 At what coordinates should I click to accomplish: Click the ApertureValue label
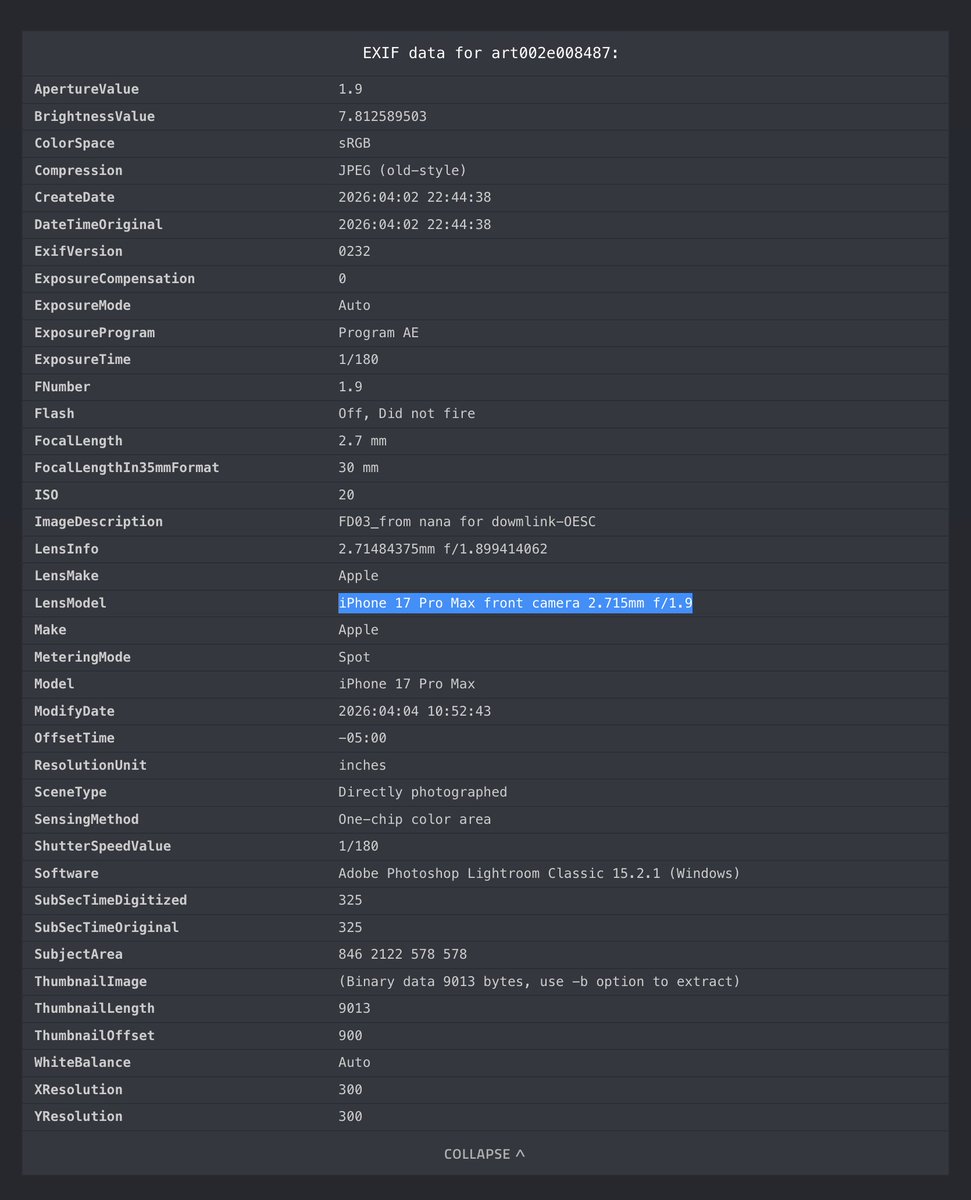[87, 89]
